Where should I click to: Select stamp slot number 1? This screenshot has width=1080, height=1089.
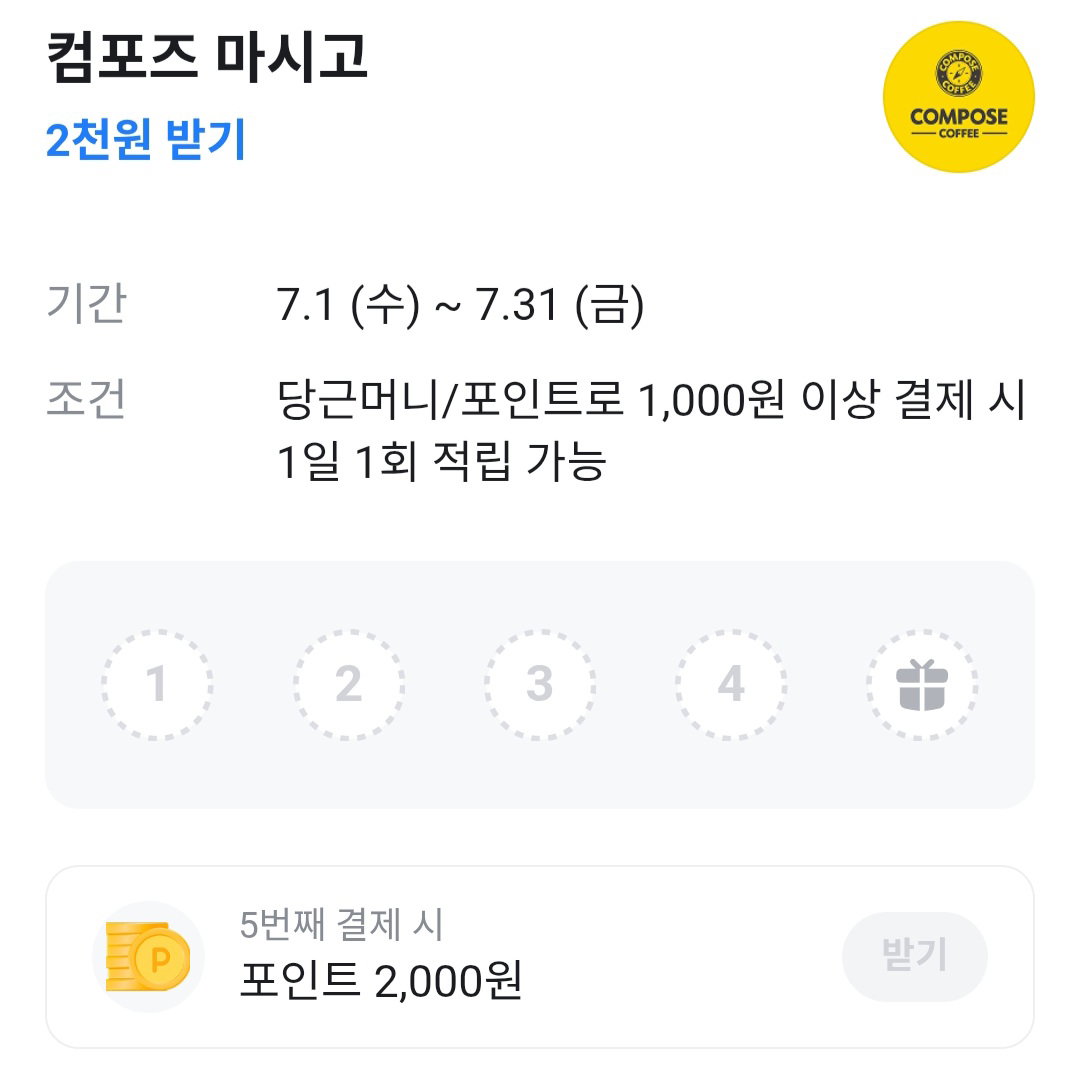pos(157,684)
